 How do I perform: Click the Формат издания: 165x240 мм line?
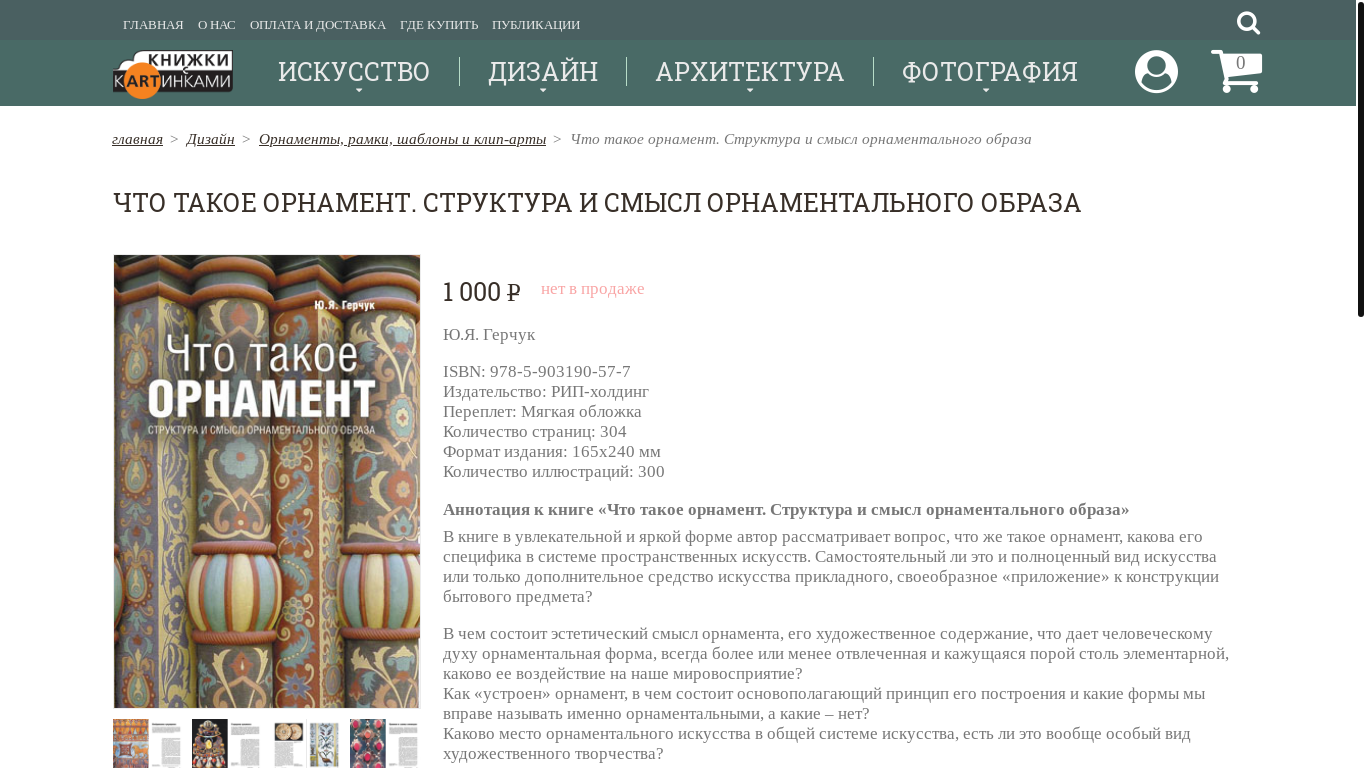pos(552,452)
